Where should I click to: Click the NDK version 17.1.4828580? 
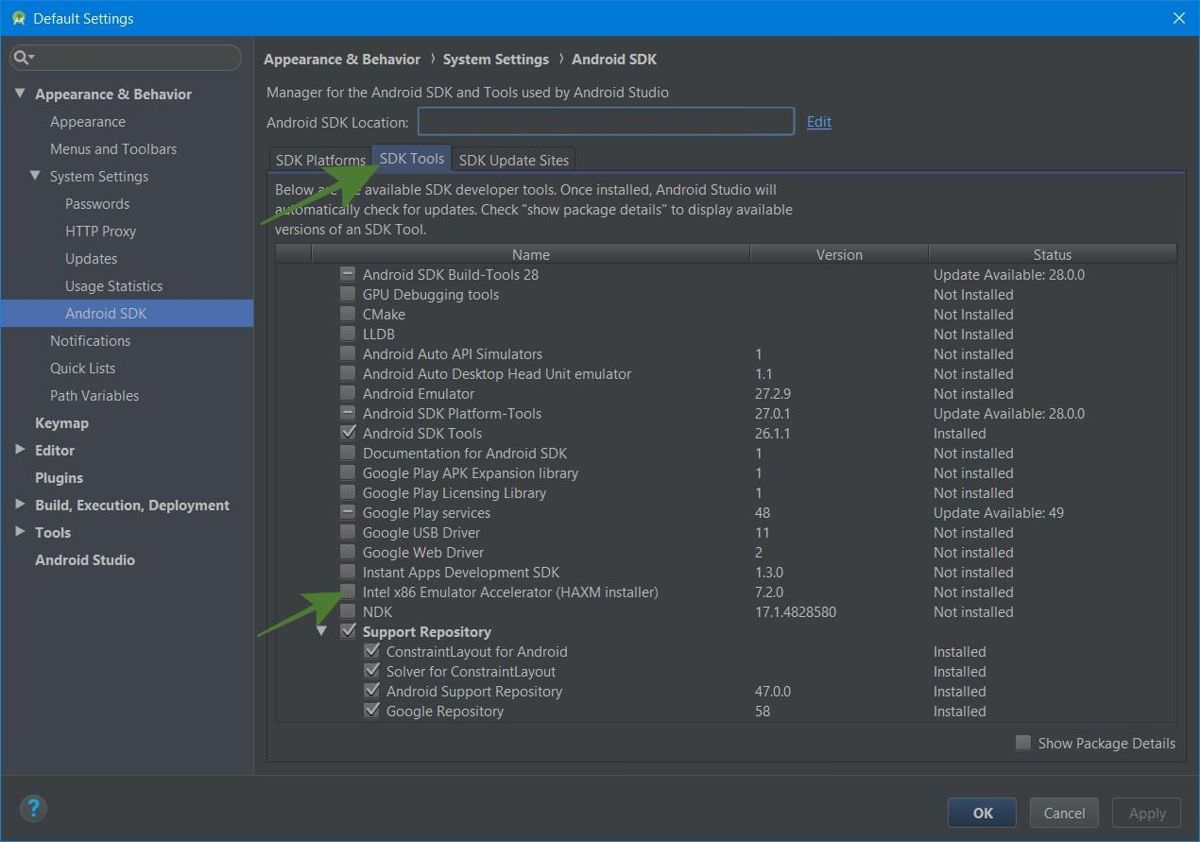795,612
